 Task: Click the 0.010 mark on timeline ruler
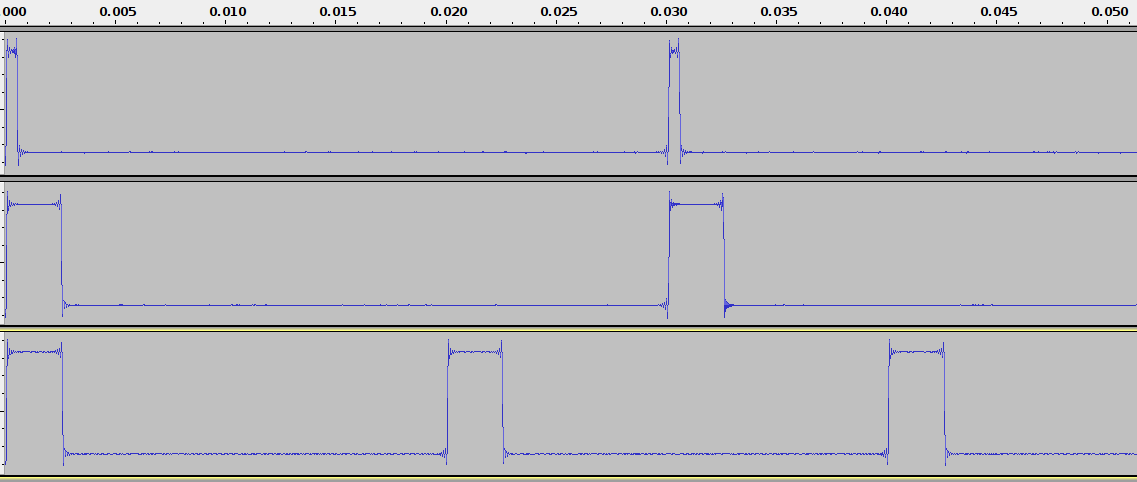(228, 12)
